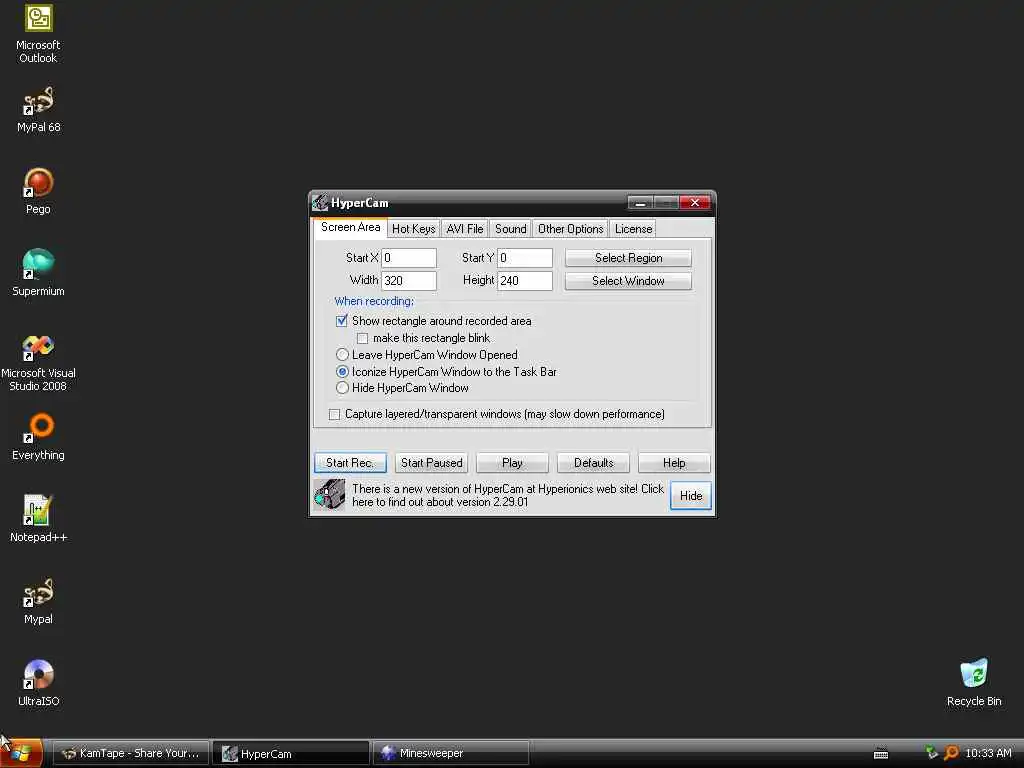Click the Defaults button

(x=593, y=462)
